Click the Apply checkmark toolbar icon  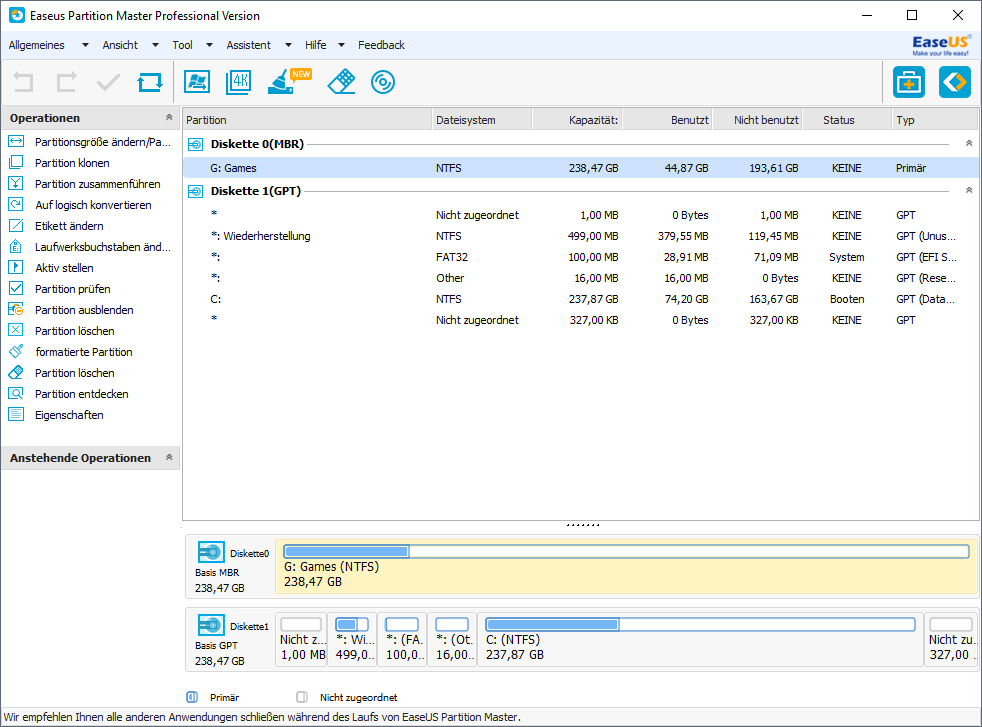[x=108, y=82]
